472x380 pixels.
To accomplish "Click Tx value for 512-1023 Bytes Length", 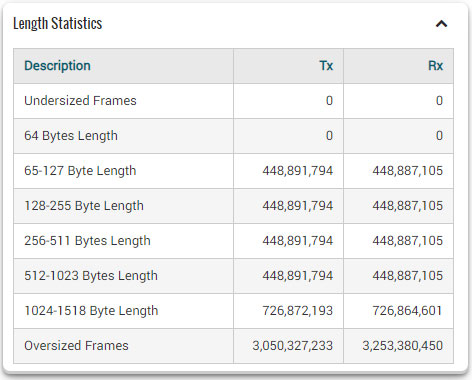I will [x=298, y=276].
